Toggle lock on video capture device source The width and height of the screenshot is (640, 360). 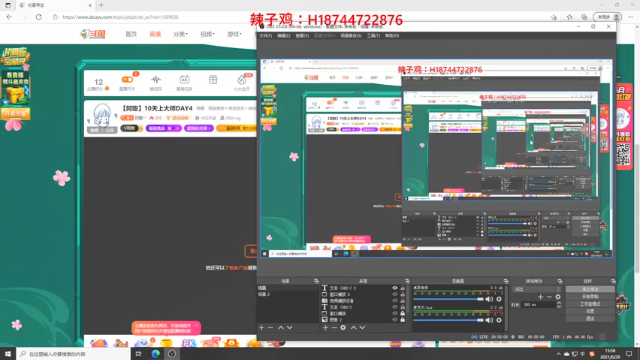click(402, 300)
